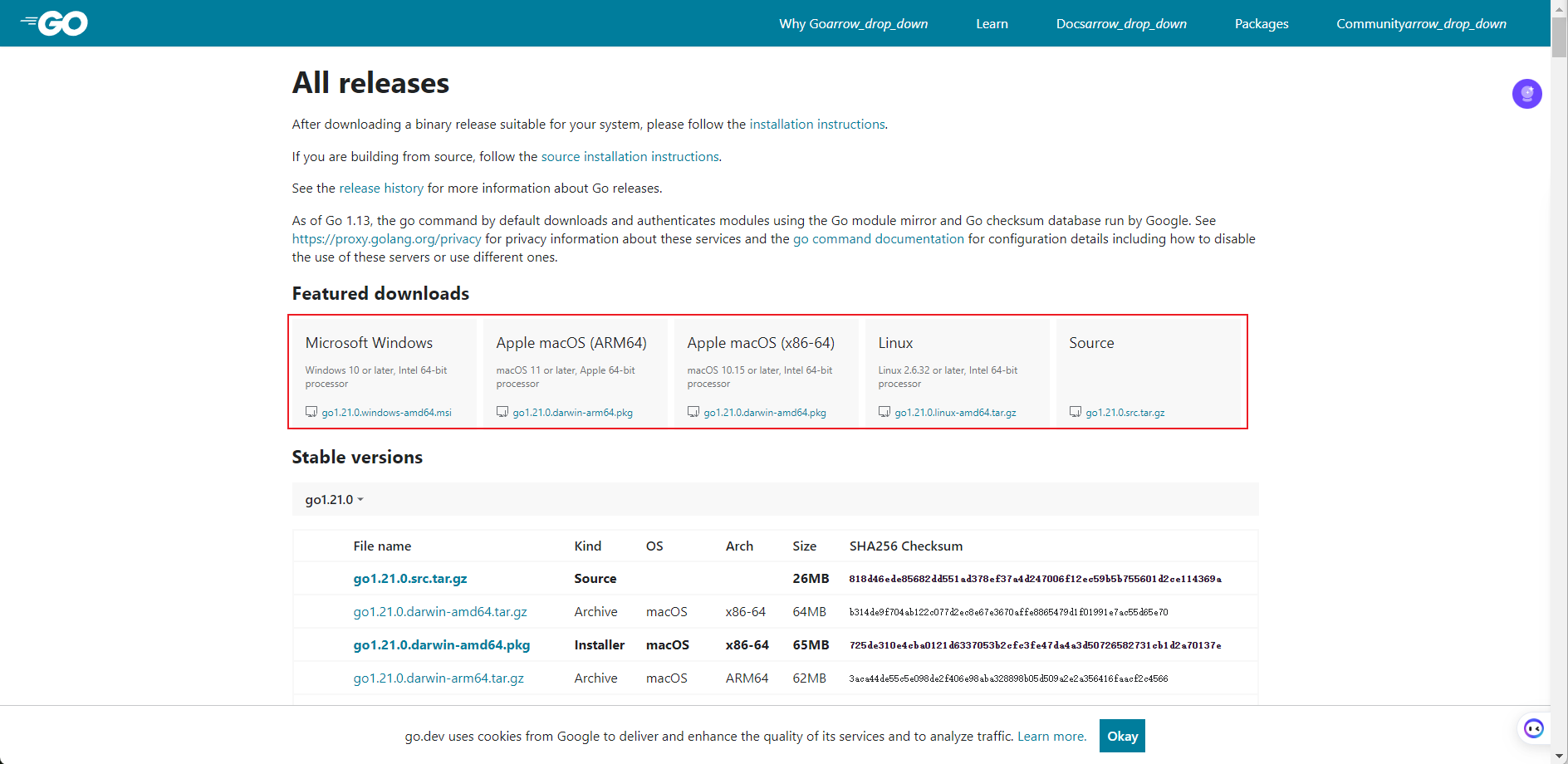This screenshot has width=1568, height=764.
Task: Download go1.21.0.linux-amd64.tar.gz from Linux card
Action: tap(956, 413)
